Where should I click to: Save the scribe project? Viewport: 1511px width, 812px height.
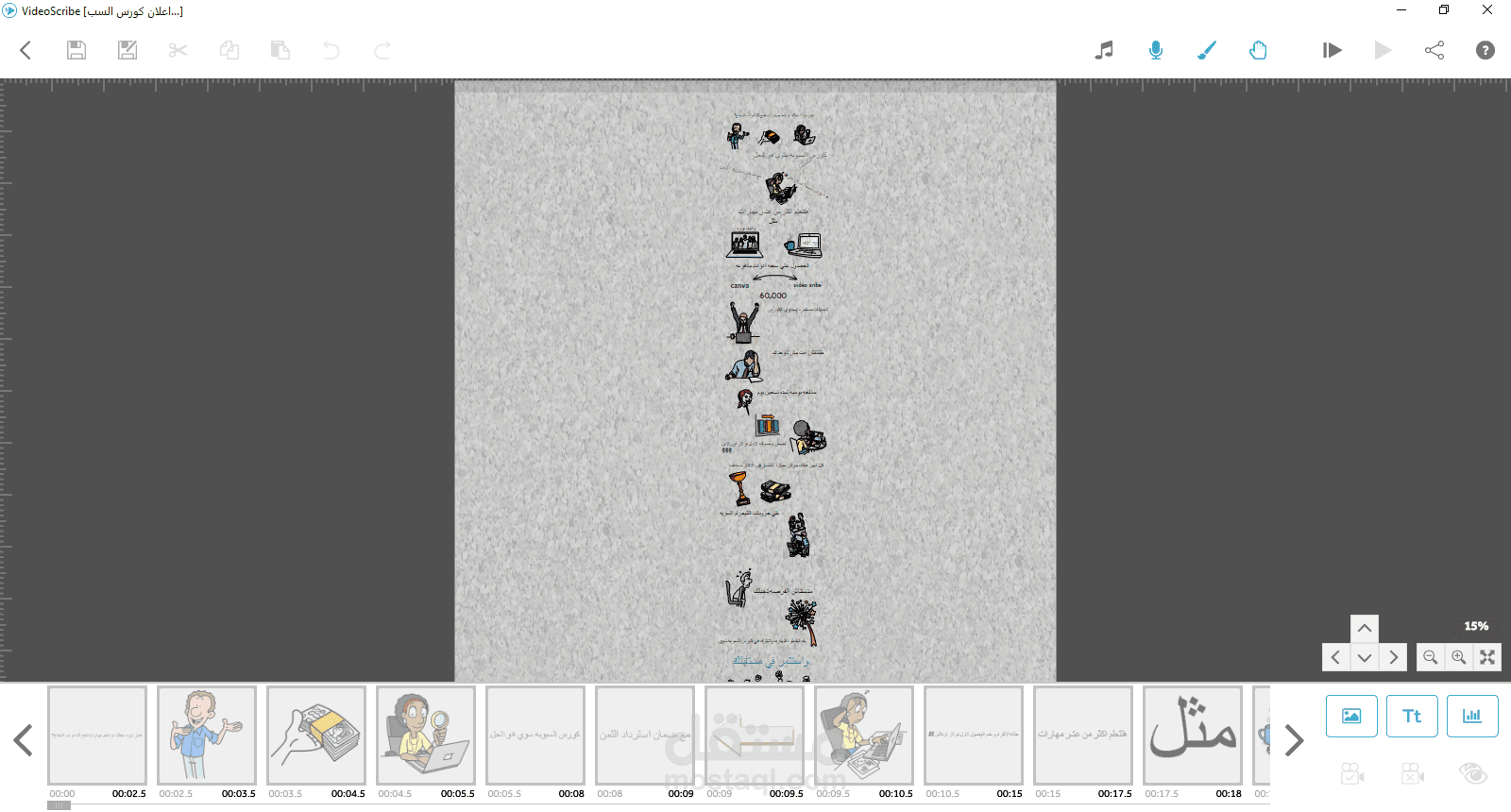(x=76, y=50)
